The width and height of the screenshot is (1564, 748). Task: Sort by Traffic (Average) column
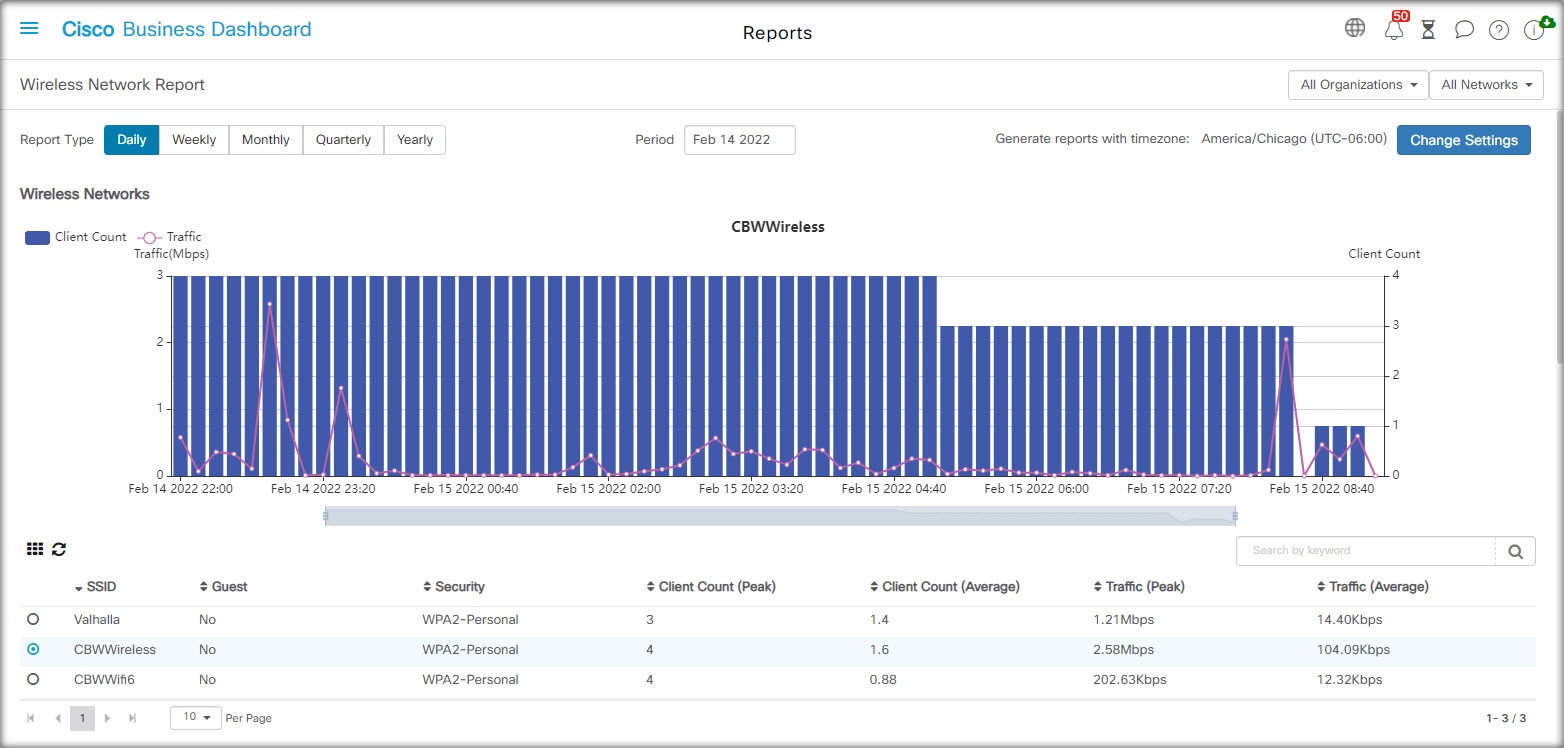coord(1372,587)
